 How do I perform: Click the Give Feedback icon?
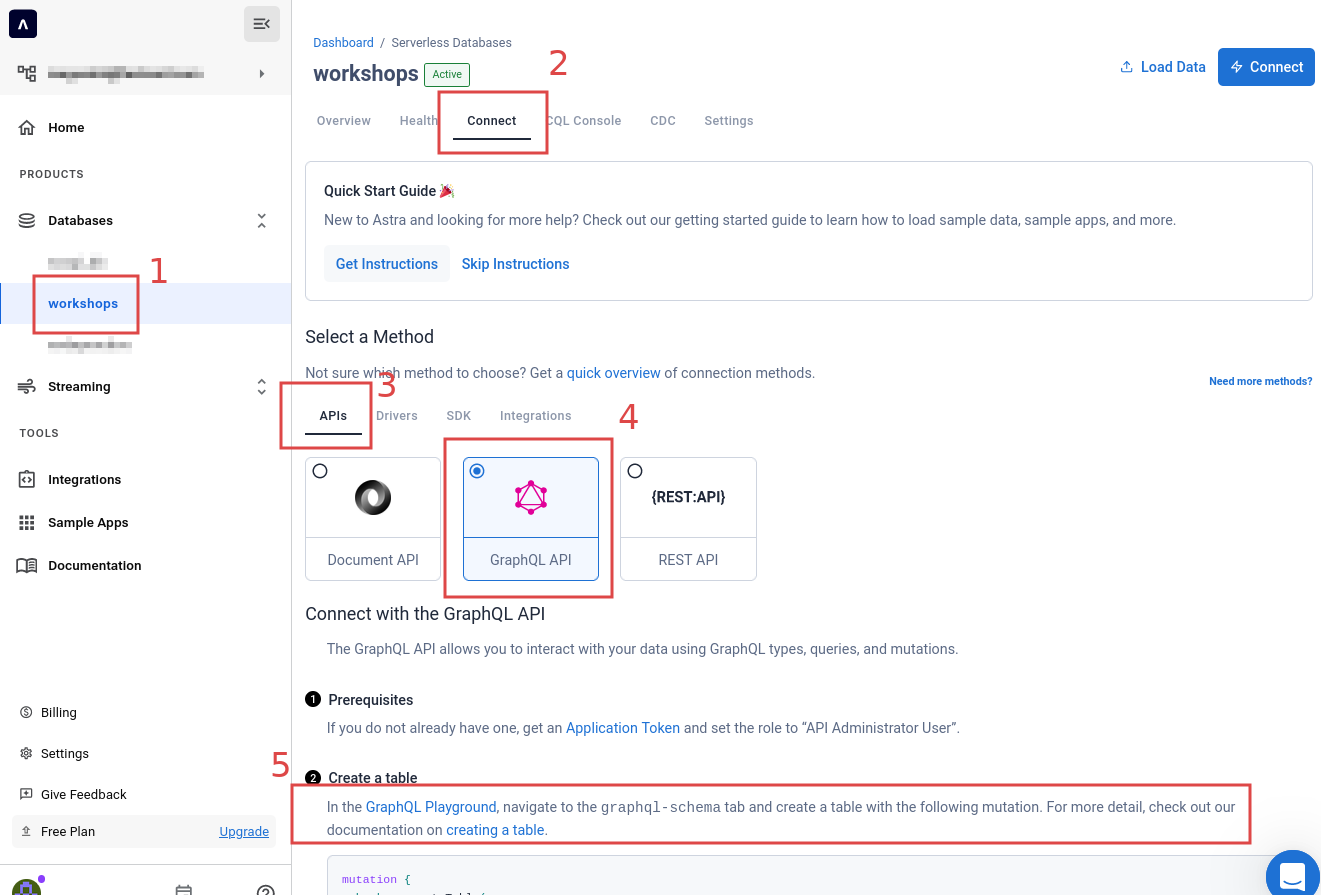click(26, 794)
